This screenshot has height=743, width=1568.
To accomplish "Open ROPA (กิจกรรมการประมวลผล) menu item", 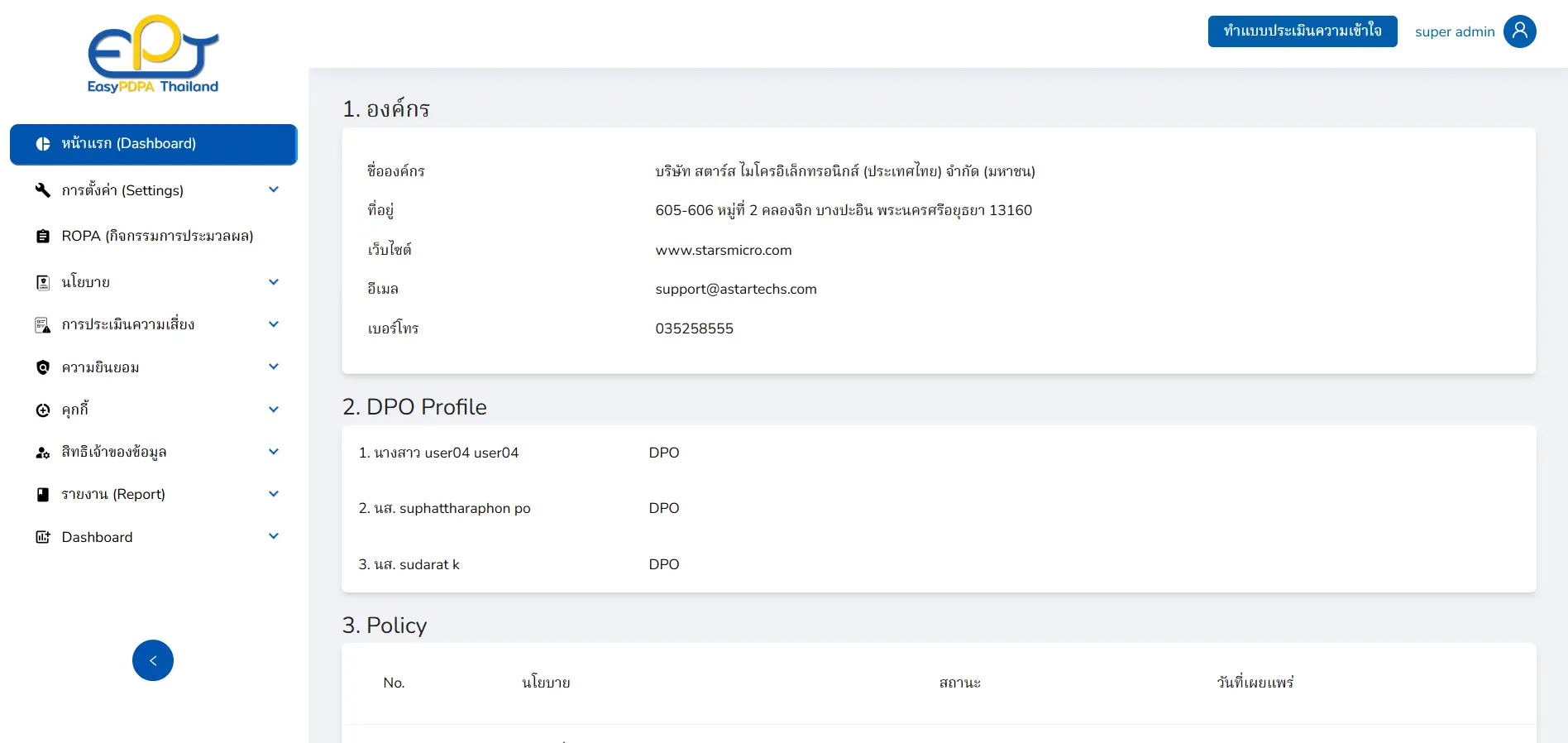I will coord(157,237).
